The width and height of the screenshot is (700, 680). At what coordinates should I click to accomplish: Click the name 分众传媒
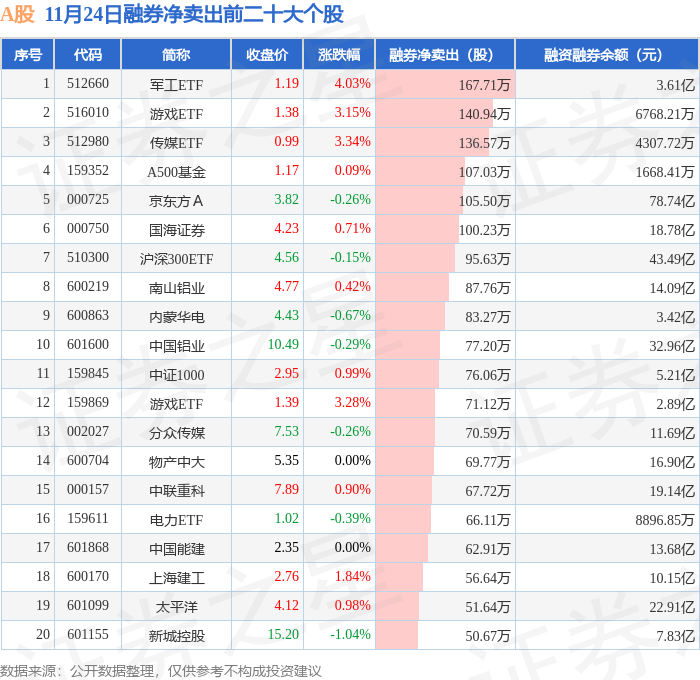[177, 433]
